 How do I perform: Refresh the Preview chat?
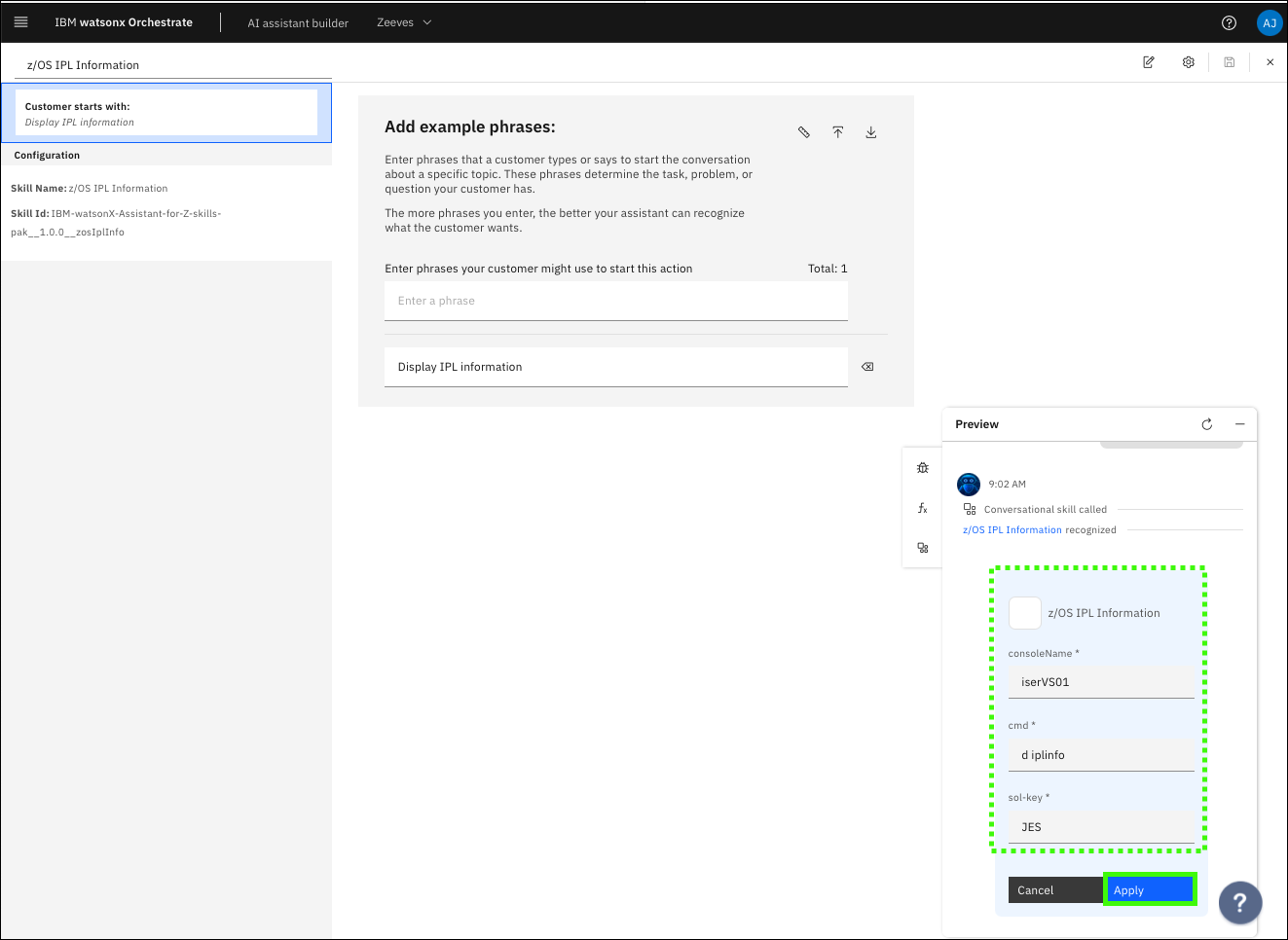pos(1207,424)
